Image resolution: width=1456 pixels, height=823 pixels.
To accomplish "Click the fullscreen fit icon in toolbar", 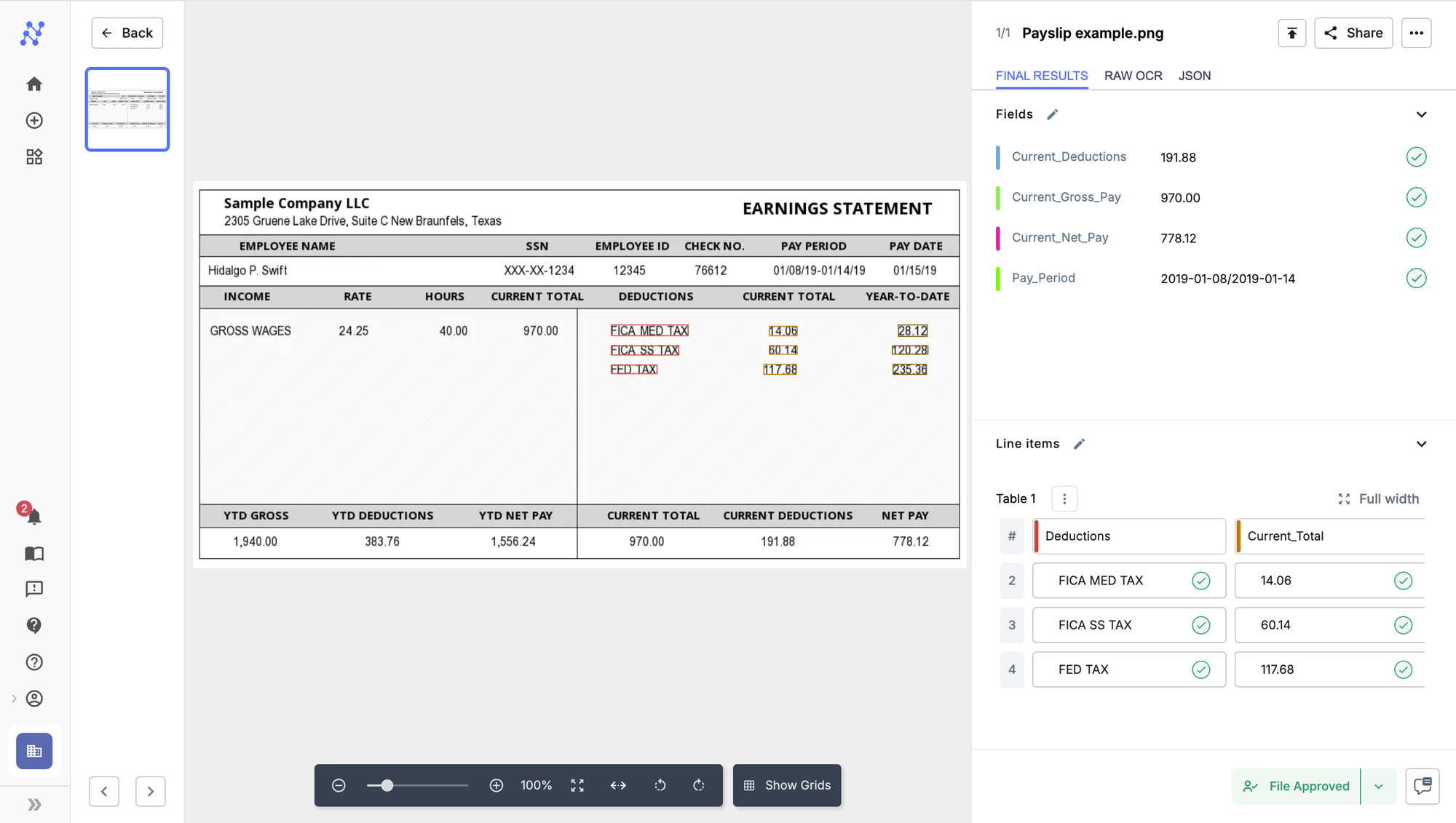I will tap(577, 785).
